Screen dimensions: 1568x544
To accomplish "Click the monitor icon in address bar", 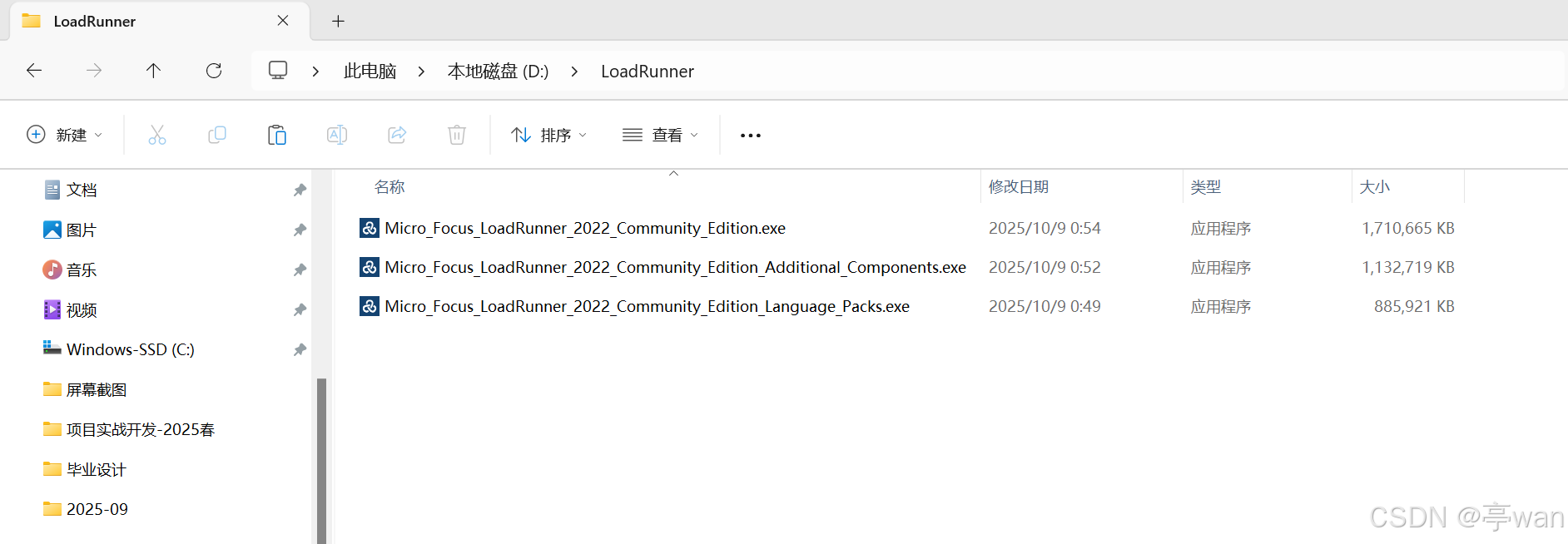I will pyautogui.click(x=278, y=71).
